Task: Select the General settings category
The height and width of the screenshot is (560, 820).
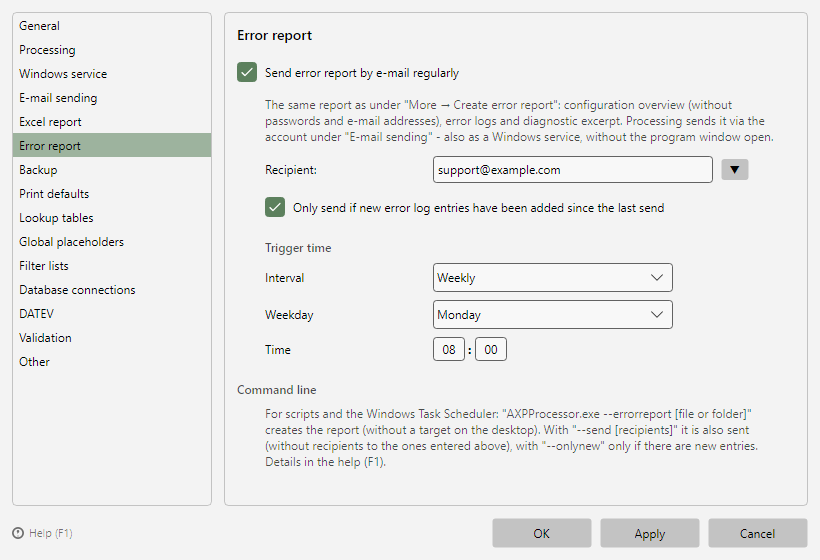Action: click(x=112, y=26)
